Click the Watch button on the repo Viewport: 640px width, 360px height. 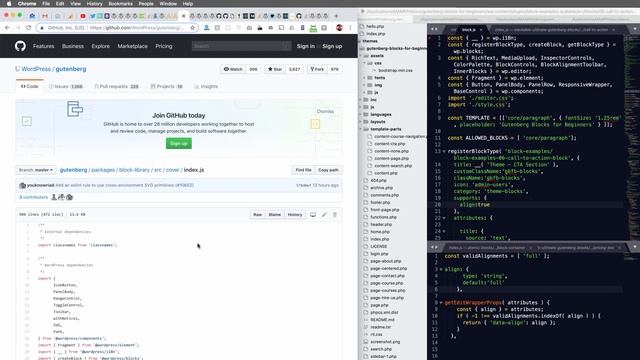pos(233,69)
